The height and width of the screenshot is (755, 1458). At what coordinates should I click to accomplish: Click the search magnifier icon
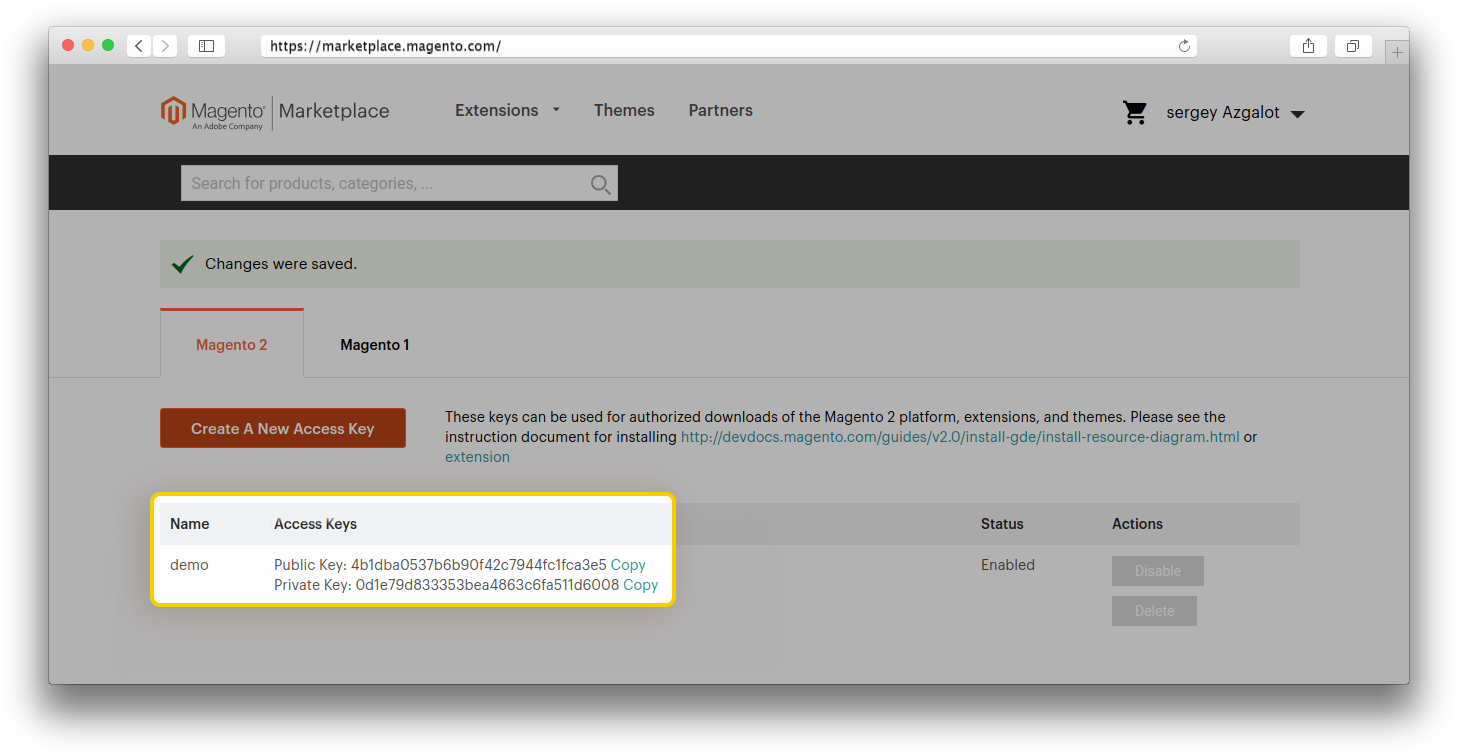[600, 184]
